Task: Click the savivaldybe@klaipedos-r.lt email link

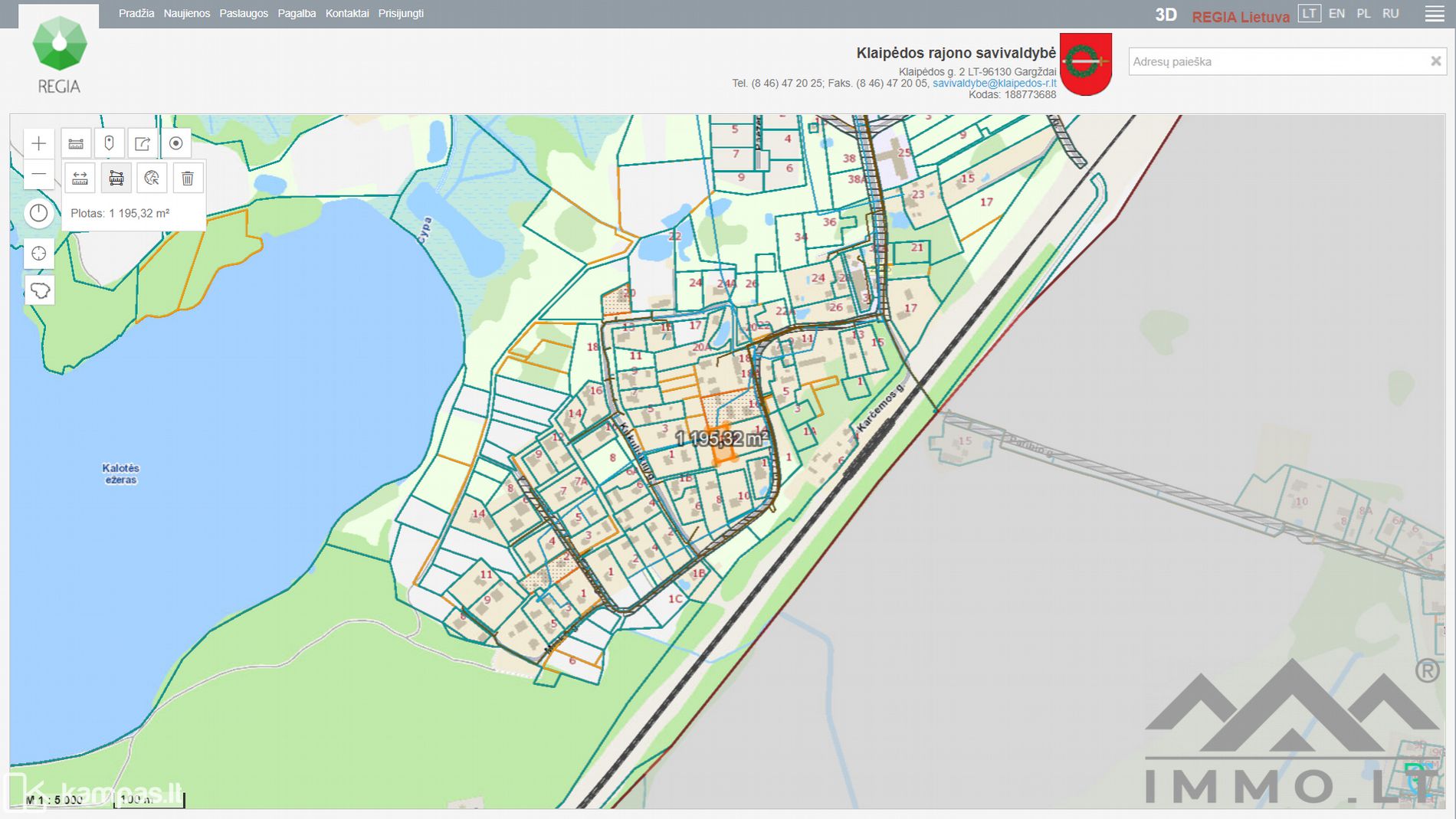Action: 994,84
